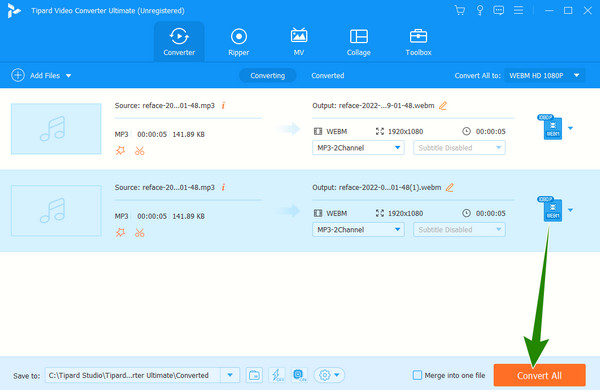Click first file's 1920x1080 resolution icon
600x390 pixels.
(x=380, y=131)
